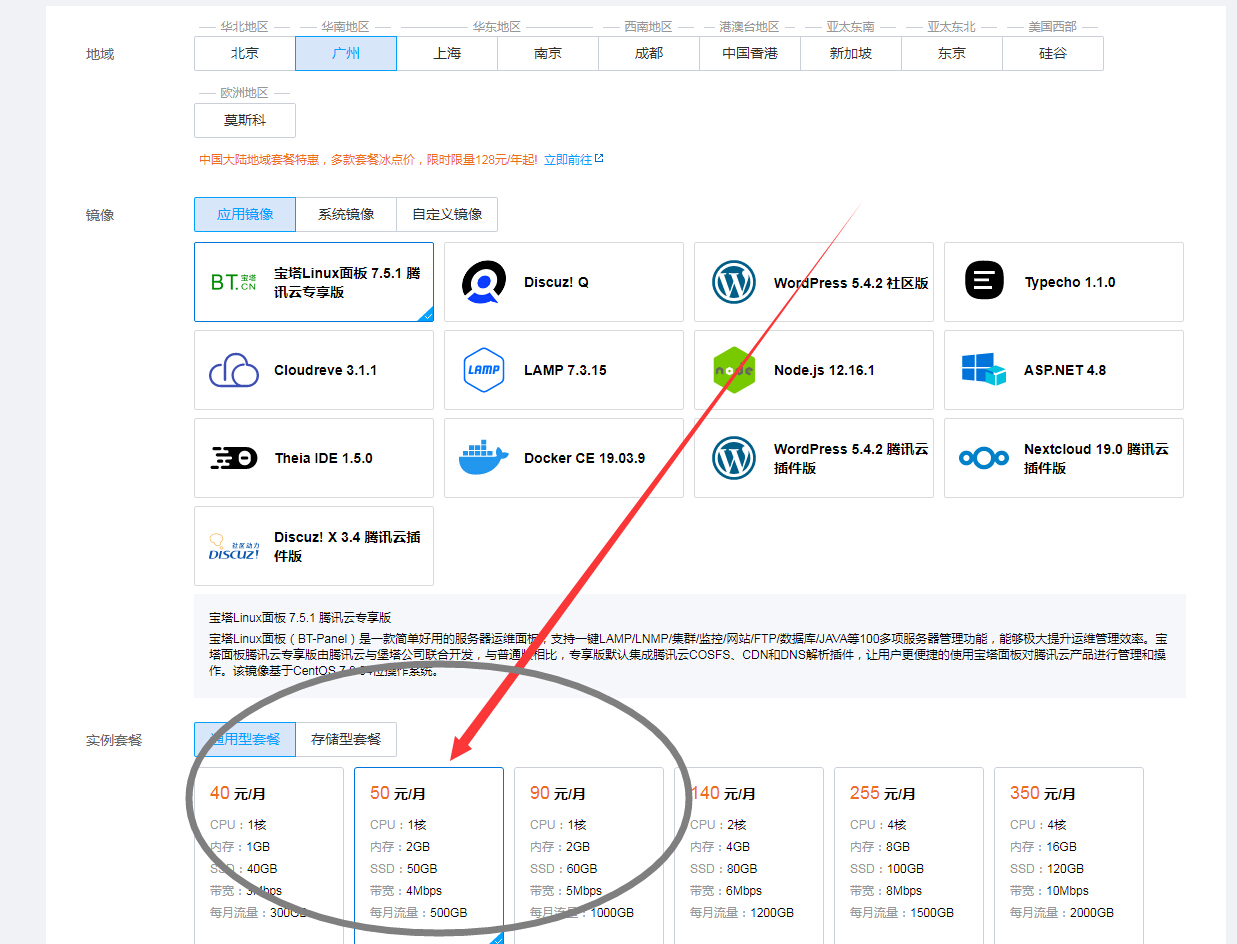Click the WordPress 腾讯云插件版 logo icon
Viewport: 1237px width, 944px height.
[734, 458]
